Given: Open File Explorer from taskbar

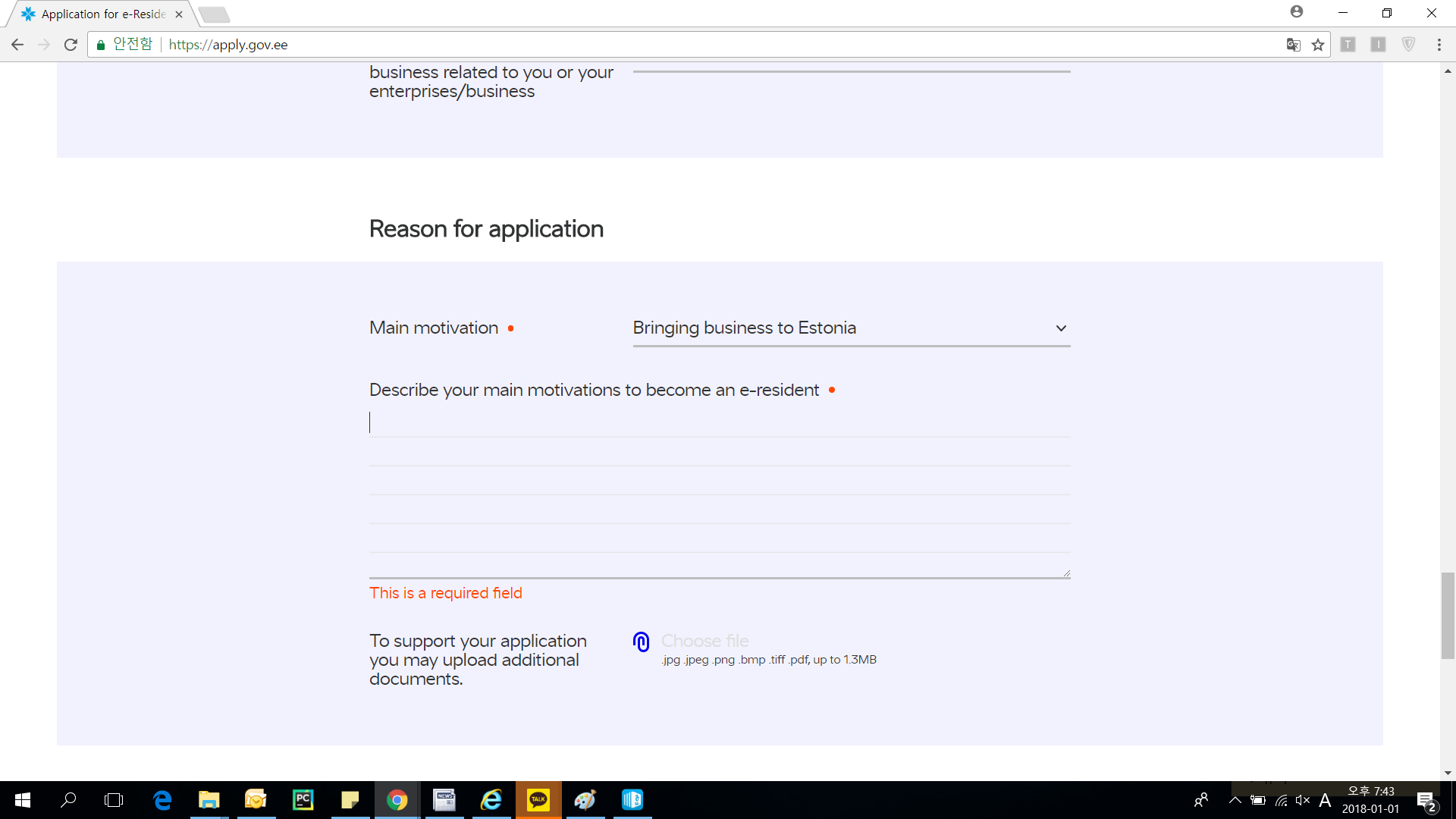Looking at the screenshot, I should point(209,800).
